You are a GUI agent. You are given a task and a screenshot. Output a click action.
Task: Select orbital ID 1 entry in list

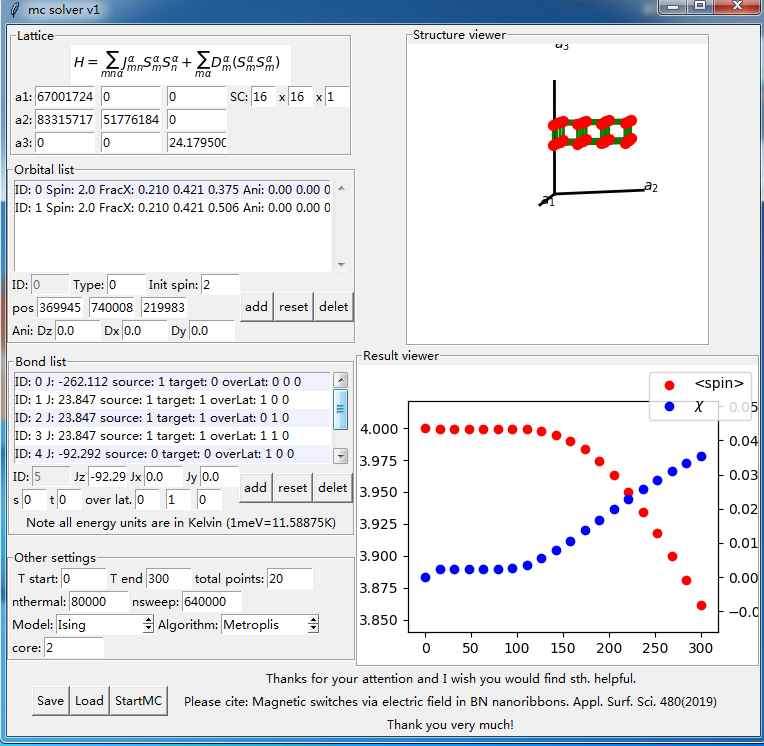[x=170, y=208]
